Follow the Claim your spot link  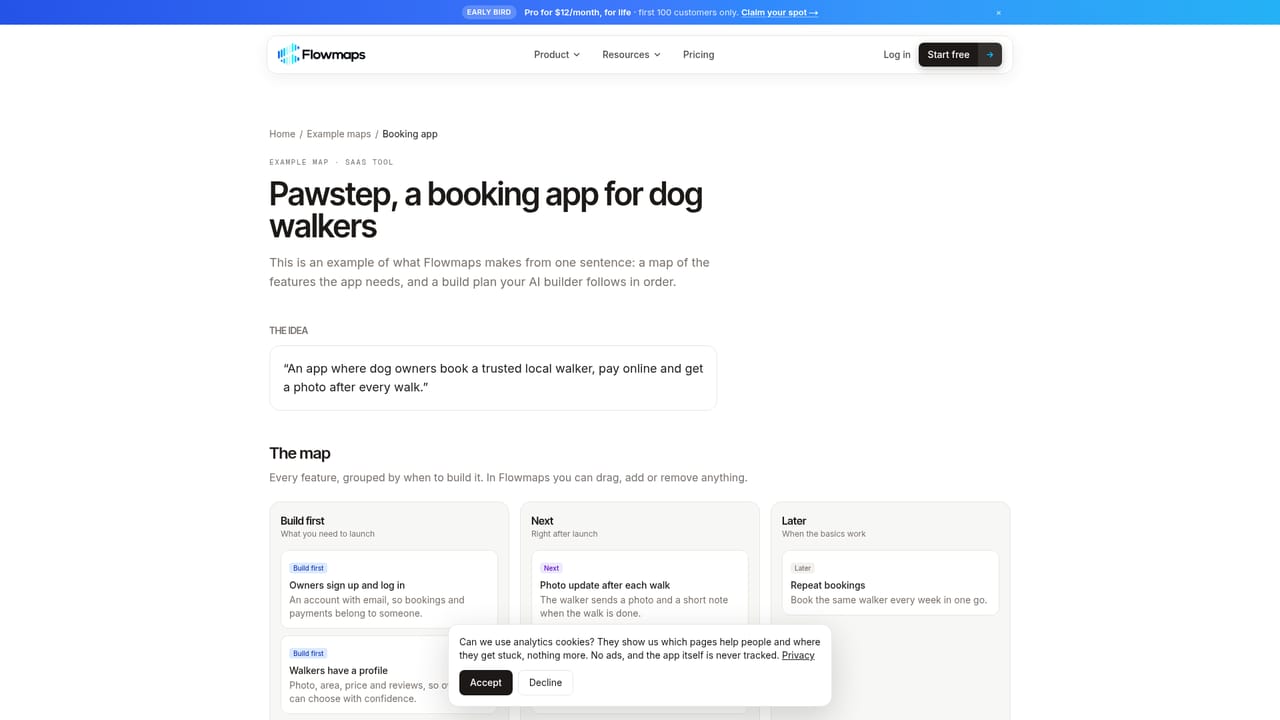coord(780,13)
